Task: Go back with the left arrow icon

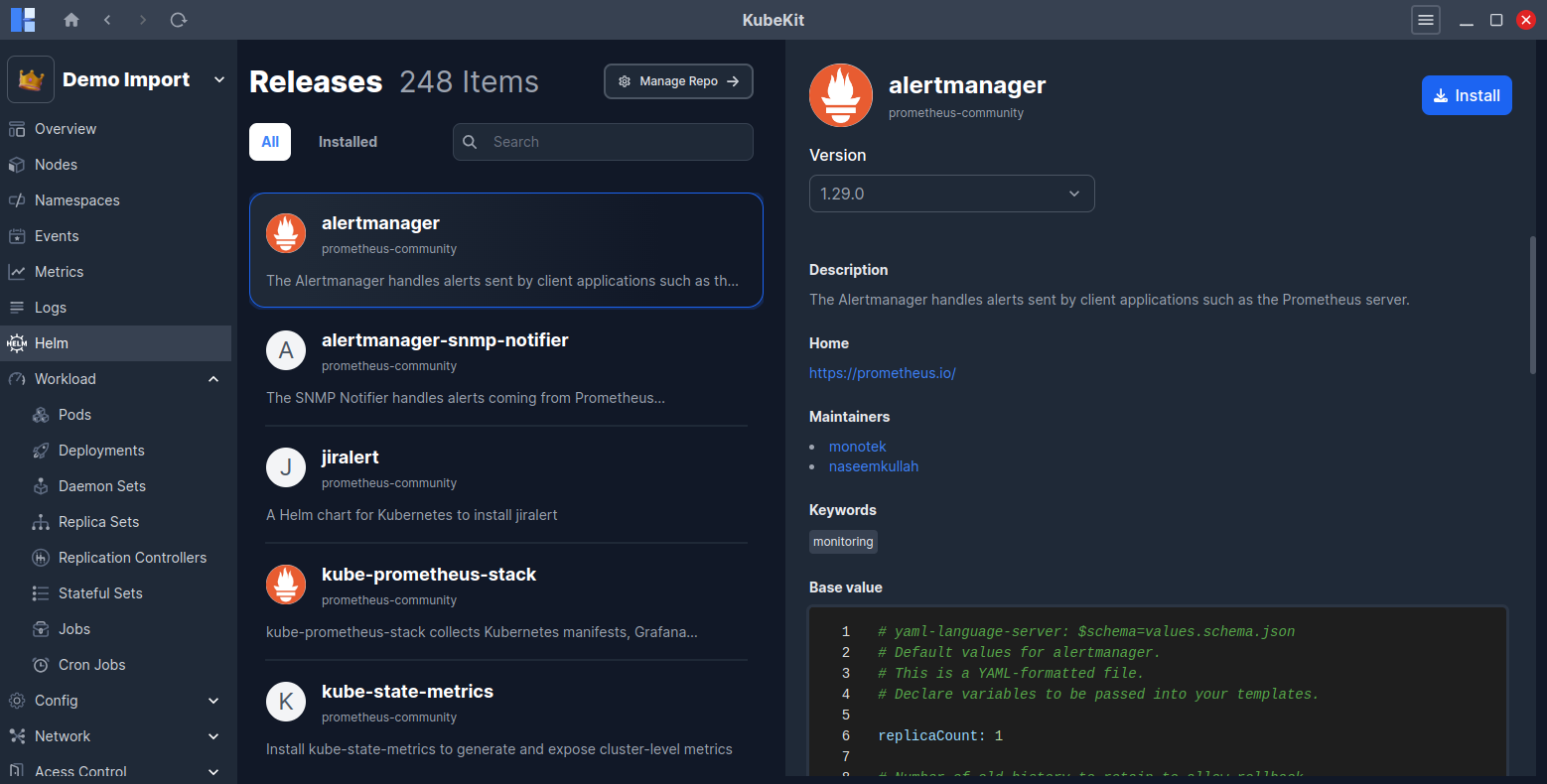Action: tap(107, 20)
